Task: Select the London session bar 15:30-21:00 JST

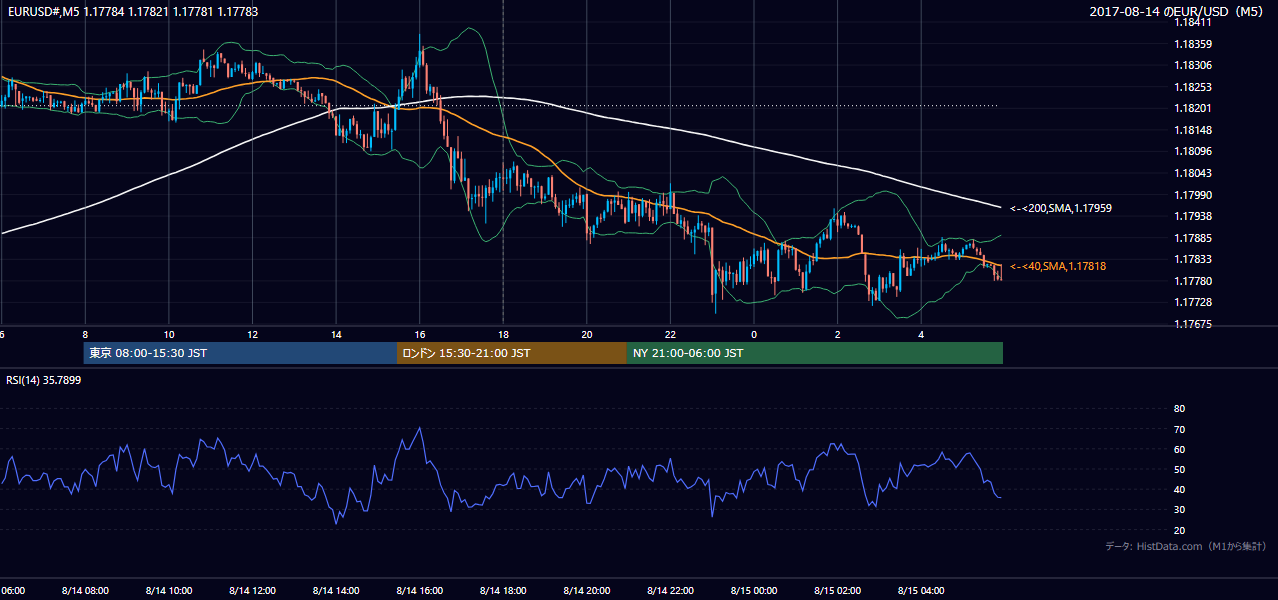Action: (511, 353)
